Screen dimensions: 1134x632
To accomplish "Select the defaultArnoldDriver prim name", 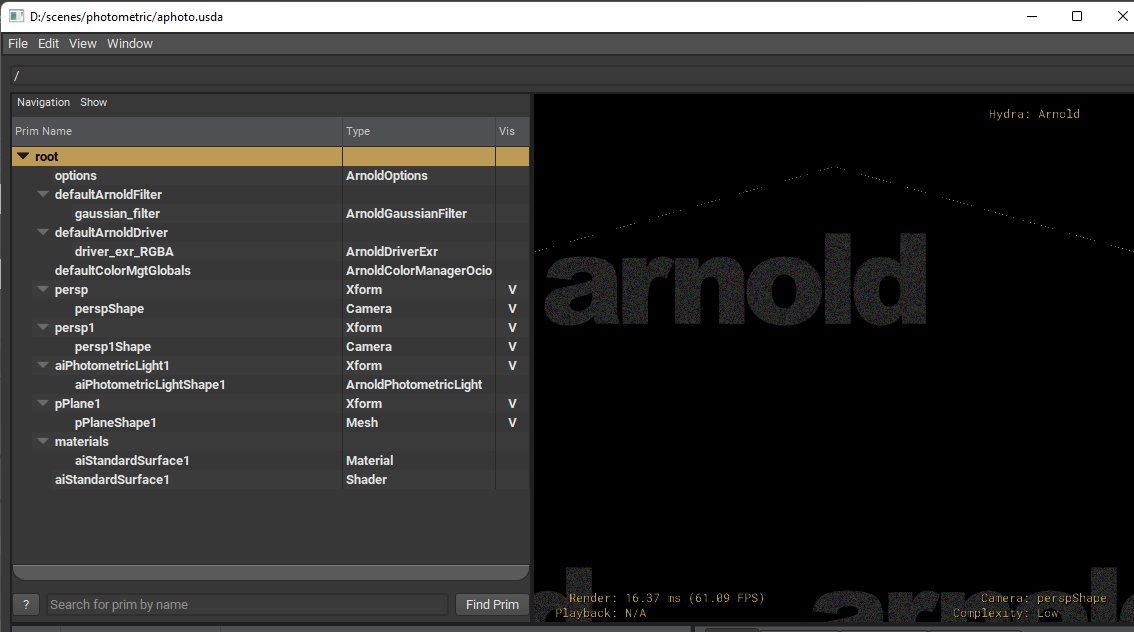I will (x=111, y=232).
